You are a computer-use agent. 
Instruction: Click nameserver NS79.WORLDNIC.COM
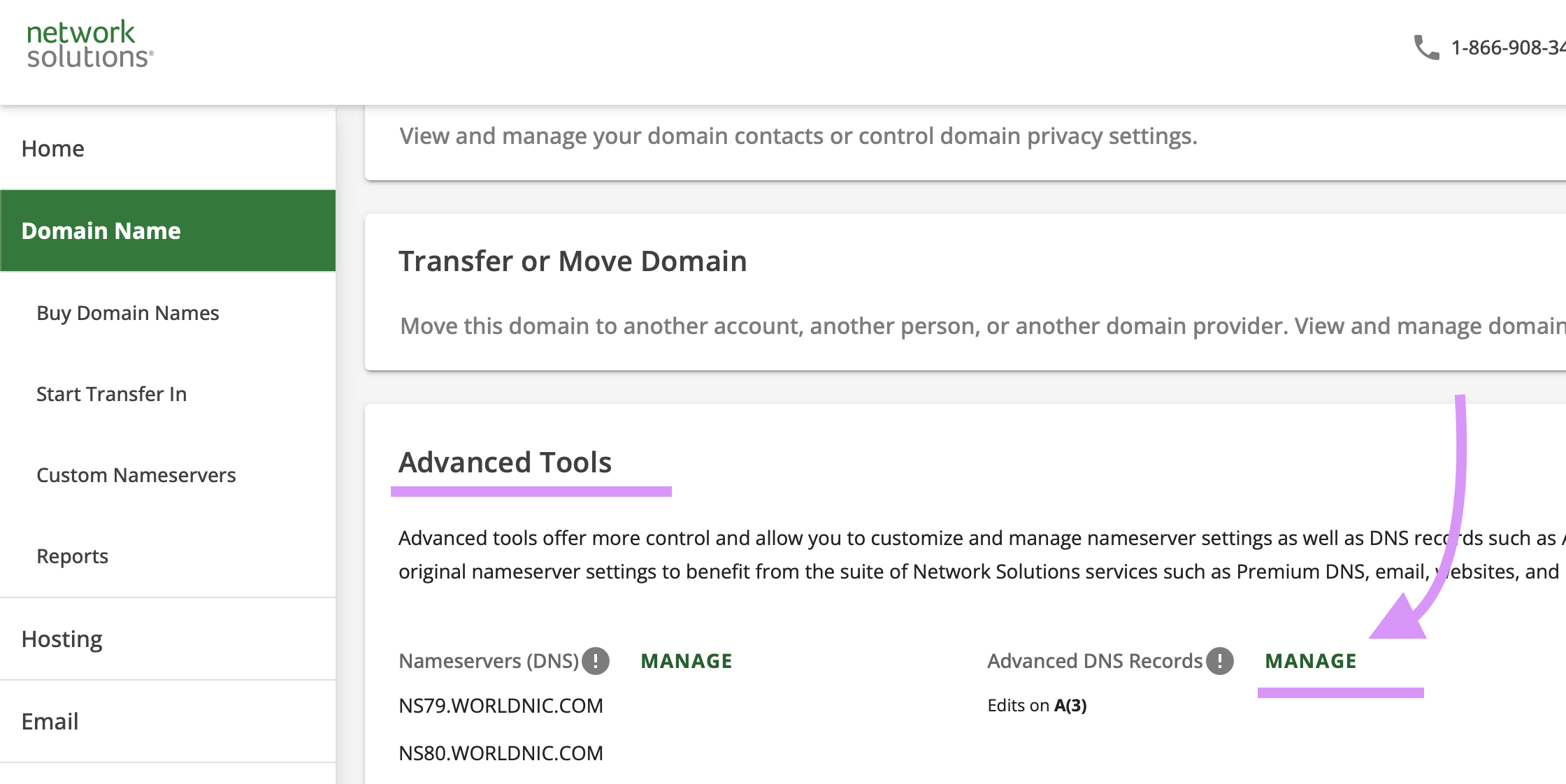(501, 706)
